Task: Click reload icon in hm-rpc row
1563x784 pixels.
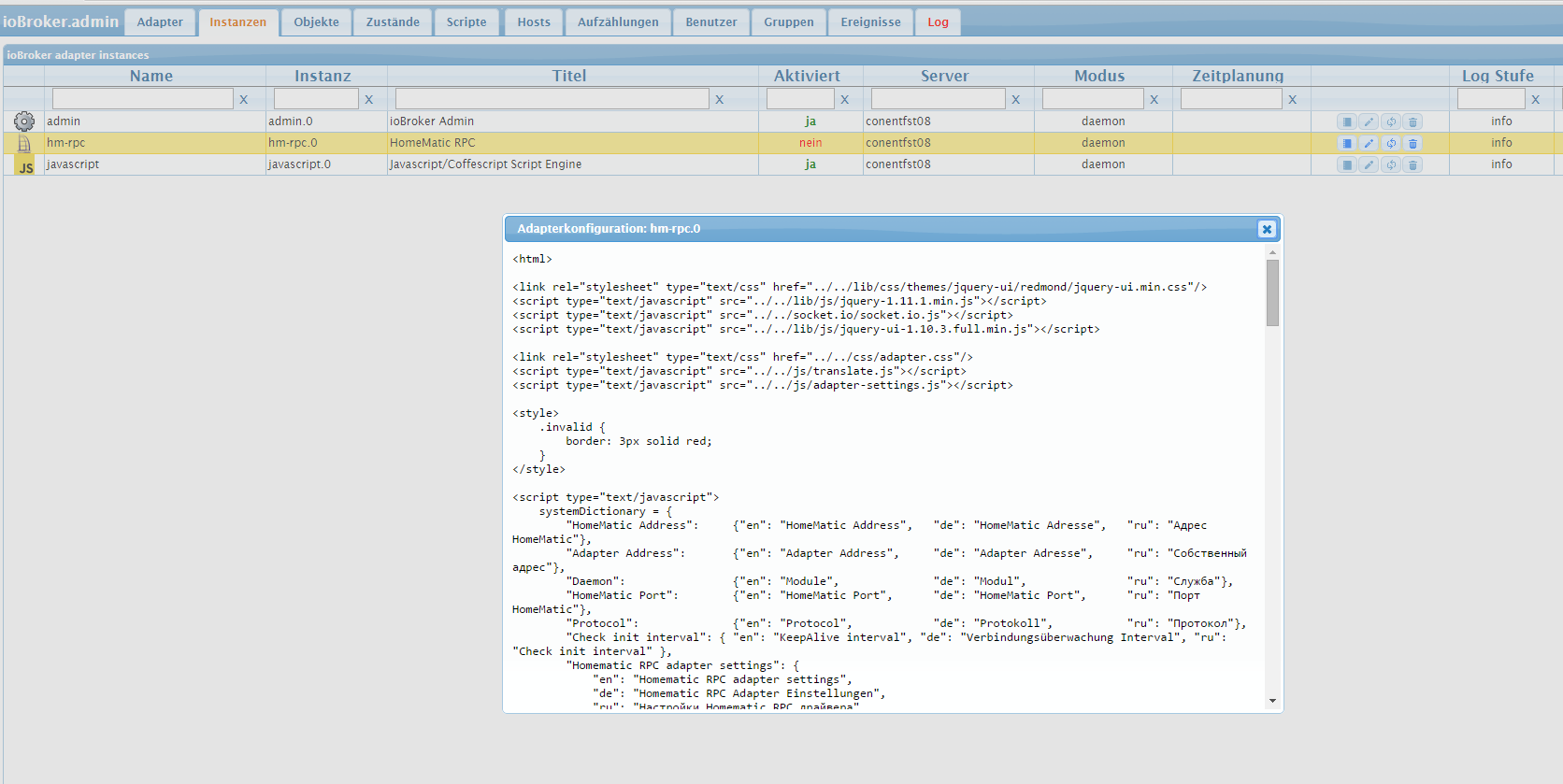Action: point(1391,143)
